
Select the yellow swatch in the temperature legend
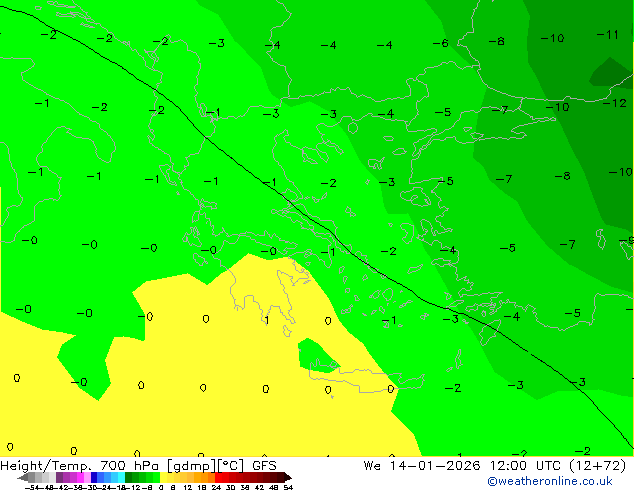pos(163,477)
